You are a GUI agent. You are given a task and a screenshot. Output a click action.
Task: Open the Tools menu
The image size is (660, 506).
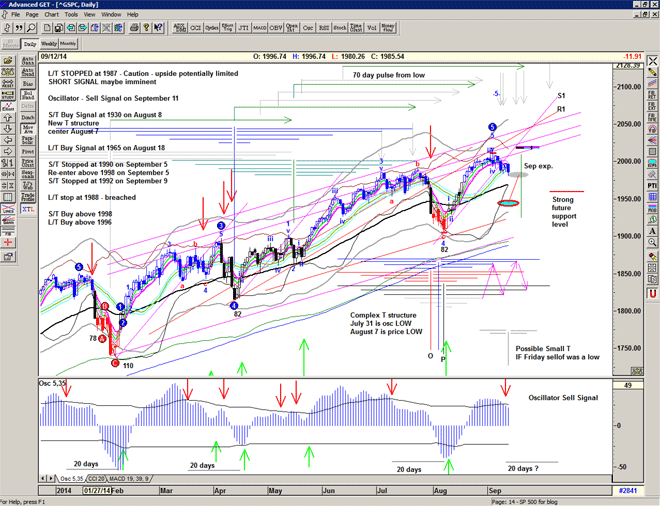point(73,15)
